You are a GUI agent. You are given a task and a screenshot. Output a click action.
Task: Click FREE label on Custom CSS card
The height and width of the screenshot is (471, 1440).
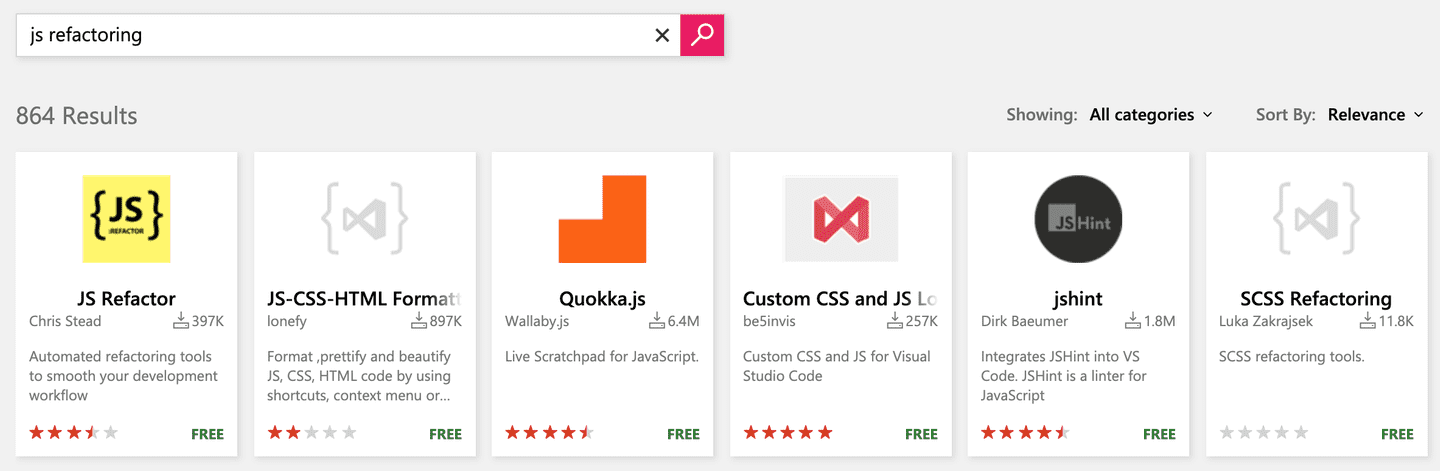pos(922,434)
